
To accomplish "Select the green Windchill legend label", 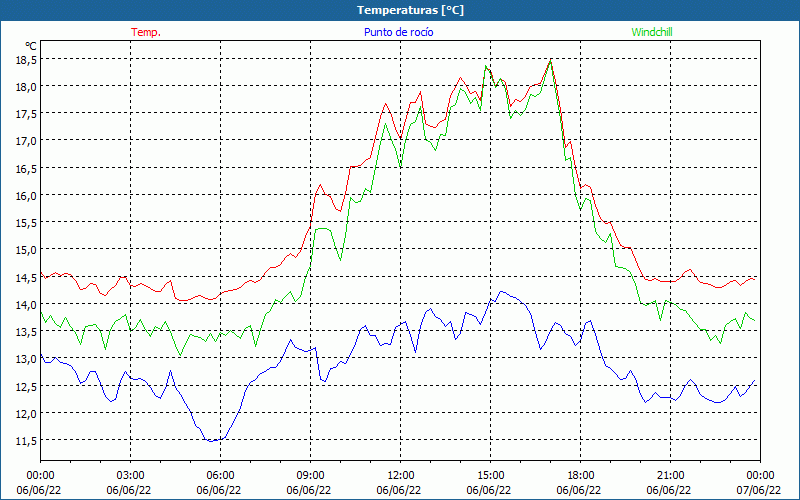I will [x=652, y=32].
